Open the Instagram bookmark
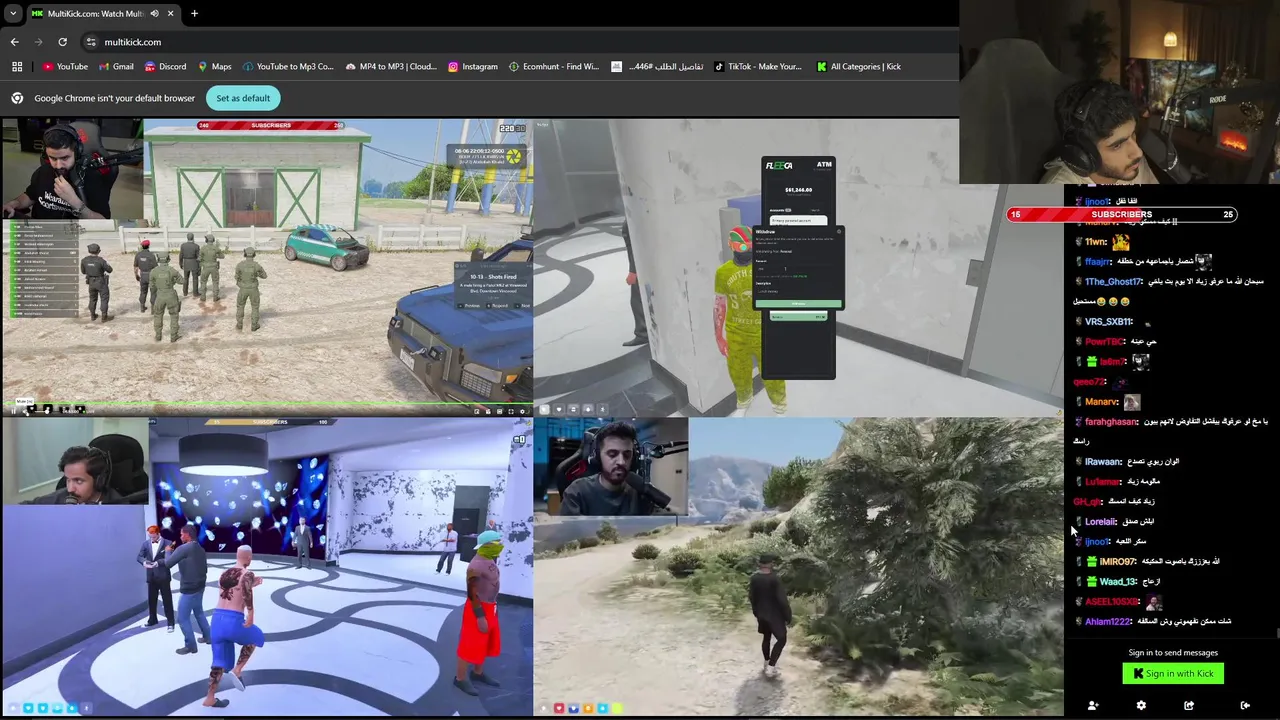1280x720 pixels. point(472,67)
